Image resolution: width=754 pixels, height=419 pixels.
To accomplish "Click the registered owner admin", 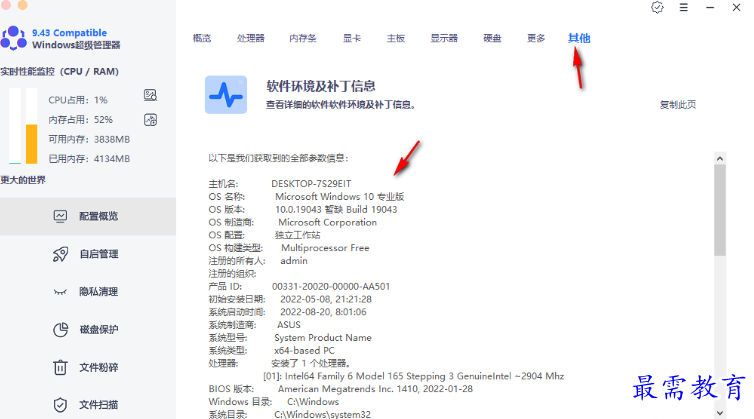I will click(294, 261).
